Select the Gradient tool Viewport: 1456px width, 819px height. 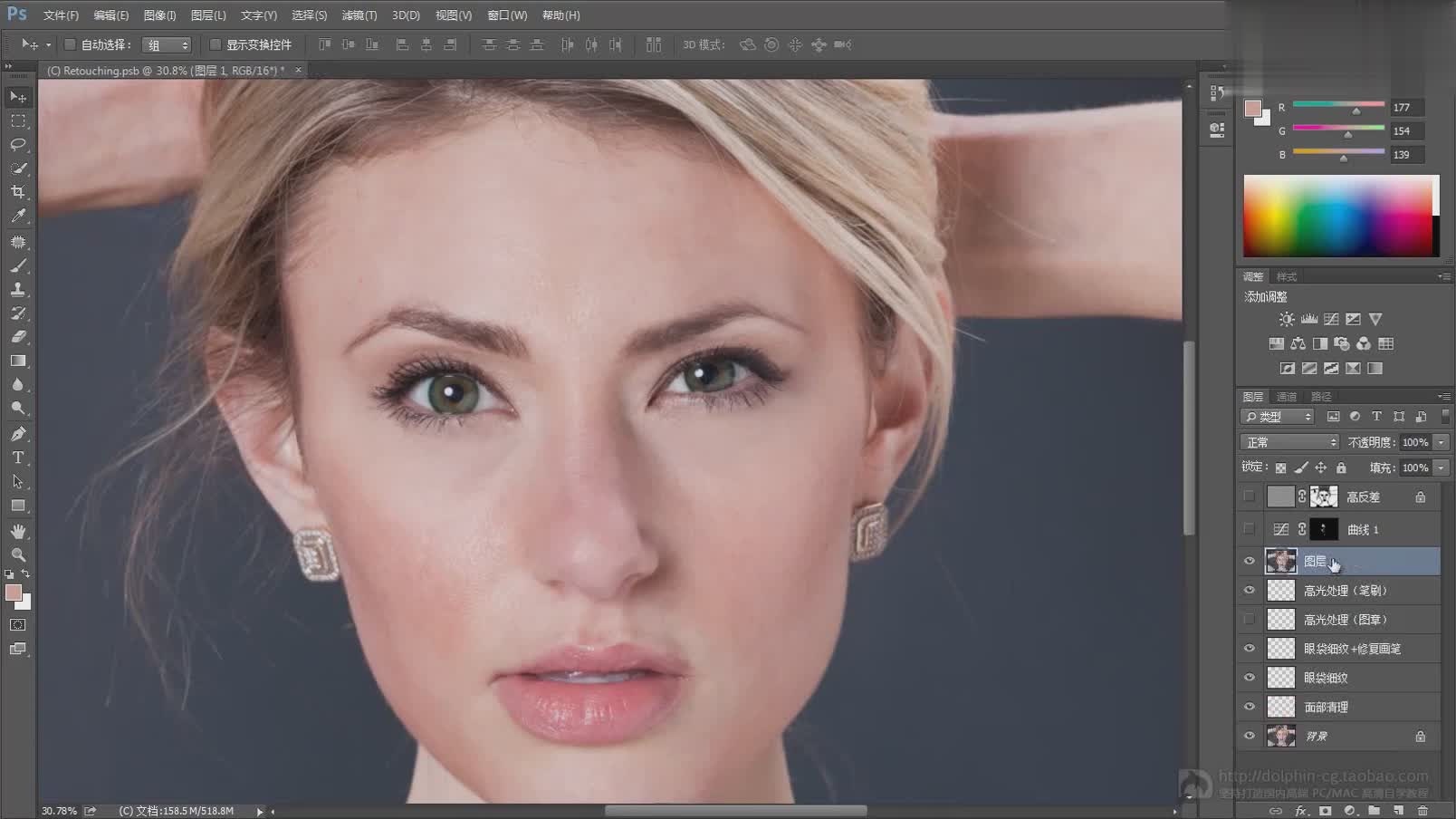(x=18, y=361)
